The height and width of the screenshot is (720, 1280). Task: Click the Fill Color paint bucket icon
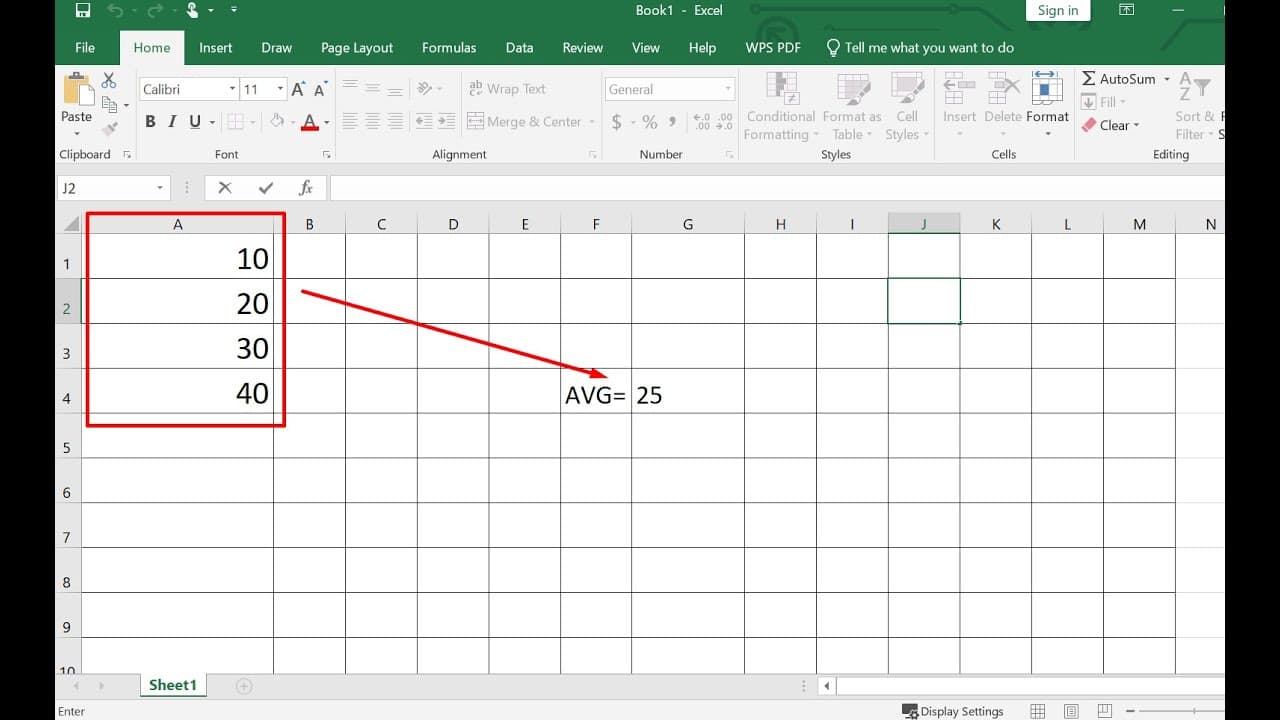(x=279, y=122)
